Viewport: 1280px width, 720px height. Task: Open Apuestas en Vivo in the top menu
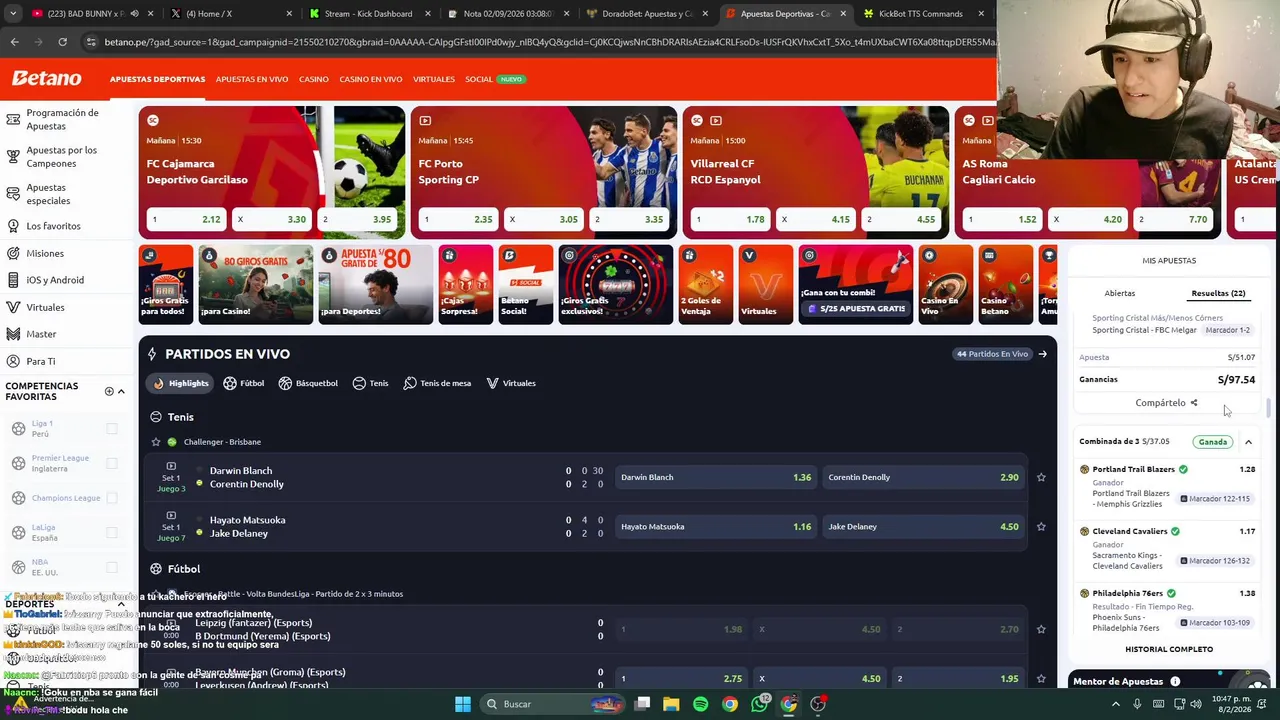pyautogui.click(x=252, y=79)
